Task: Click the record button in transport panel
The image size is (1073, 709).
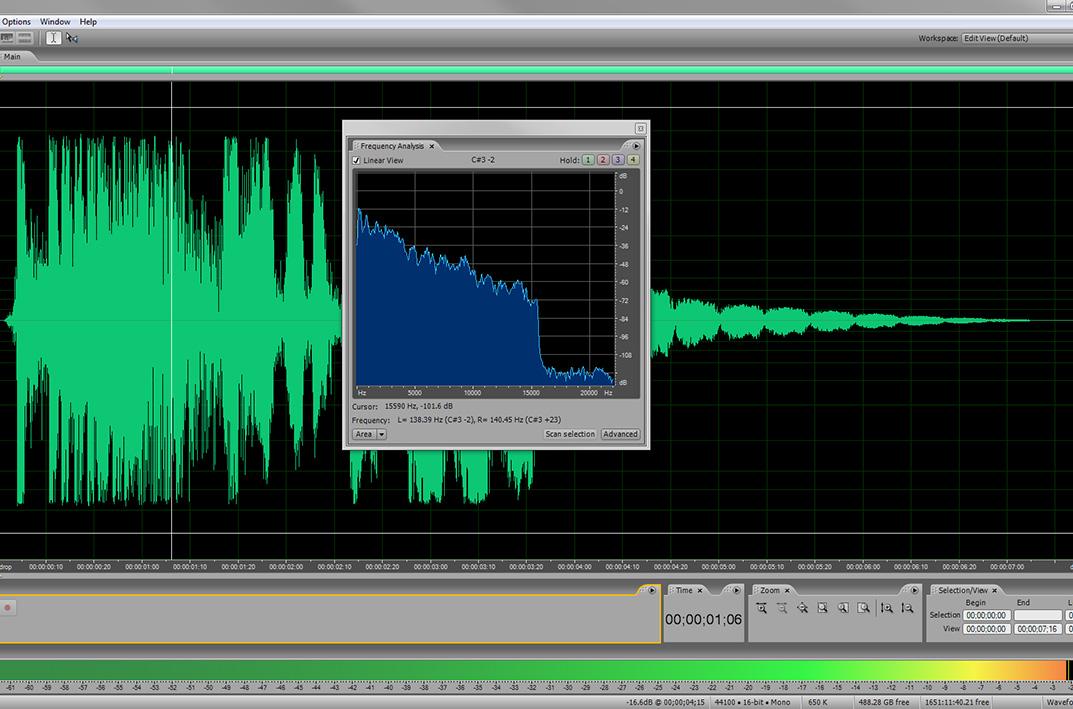Action: 8,607
